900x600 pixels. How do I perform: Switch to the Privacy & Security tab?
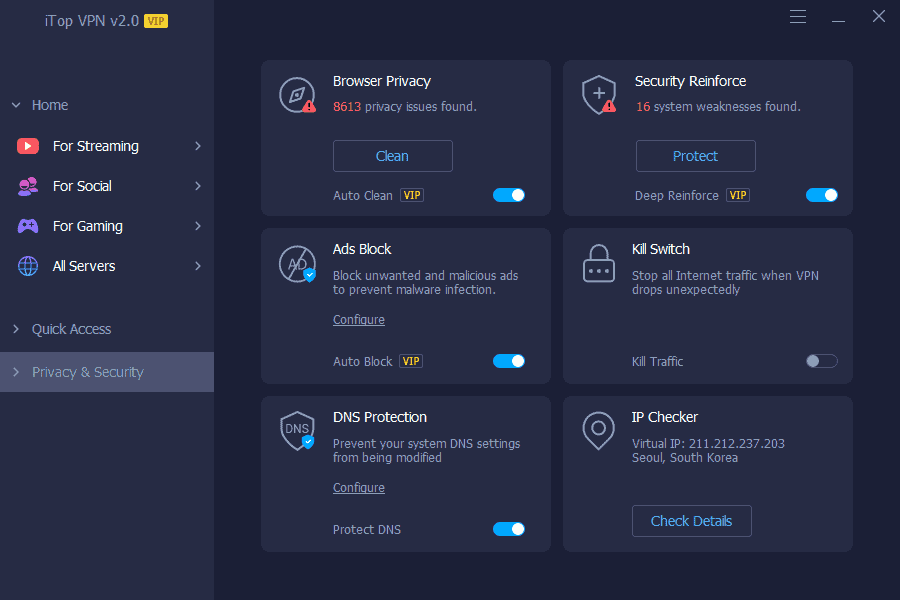point(90,371)
